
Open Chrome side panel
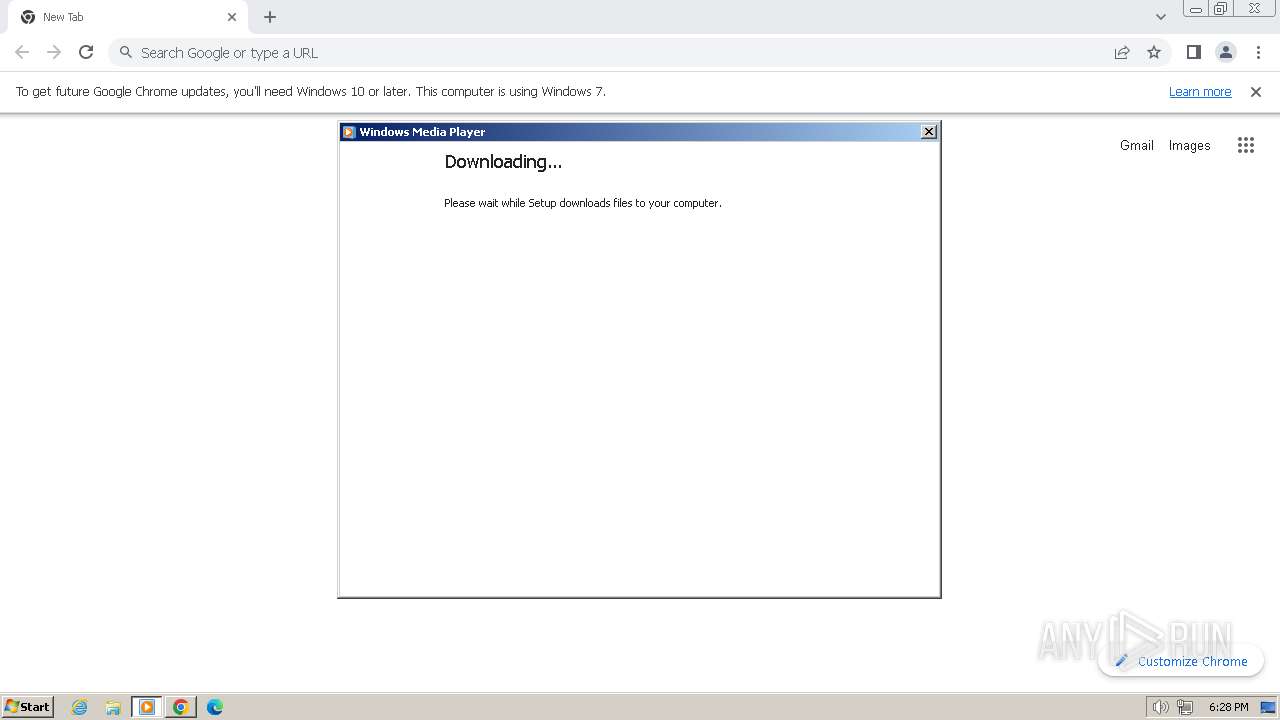click(1193, 52)
